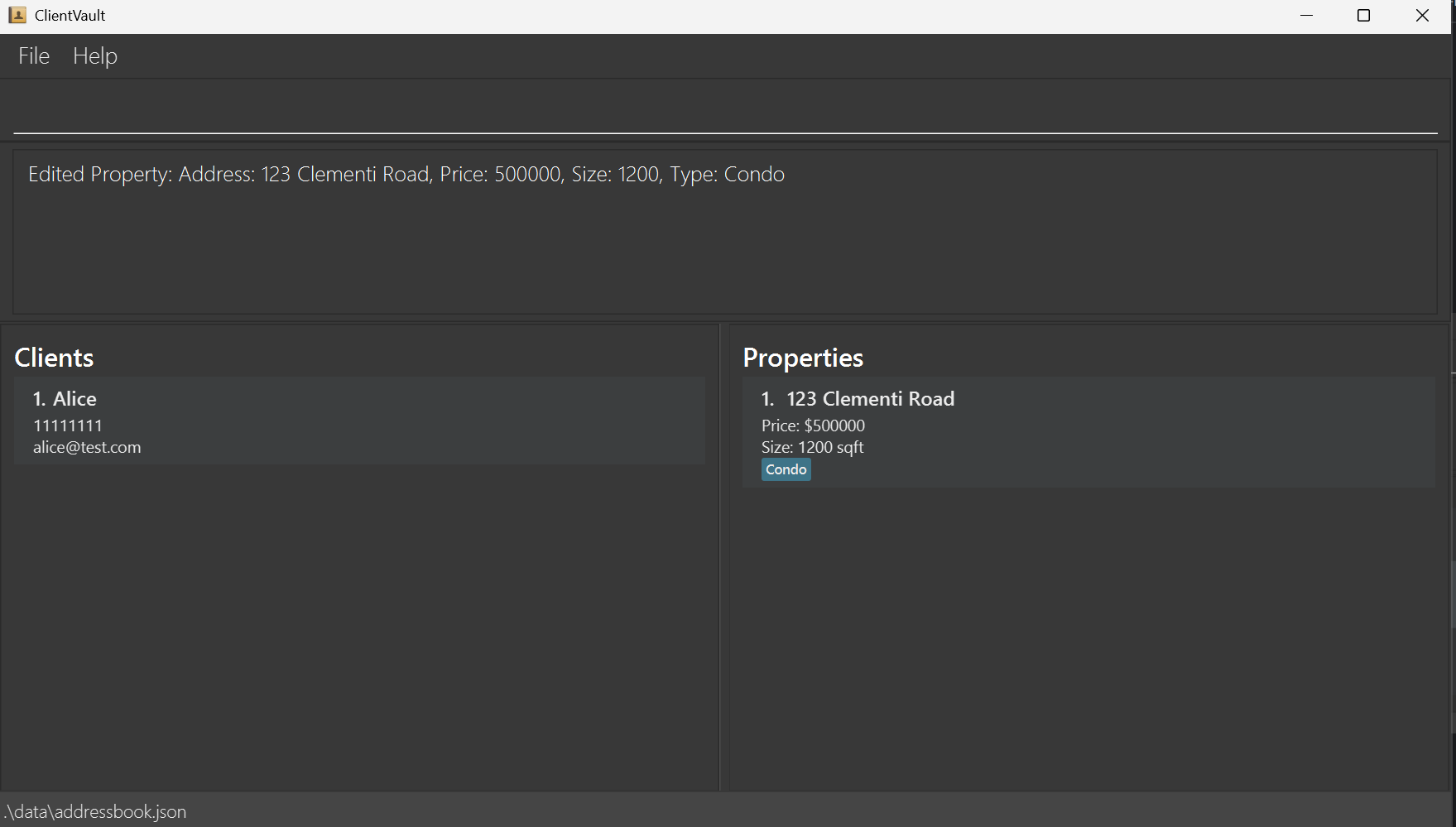Click the ClientVault app icon in title bar
1456x827 pixels.
pos(17,15)
